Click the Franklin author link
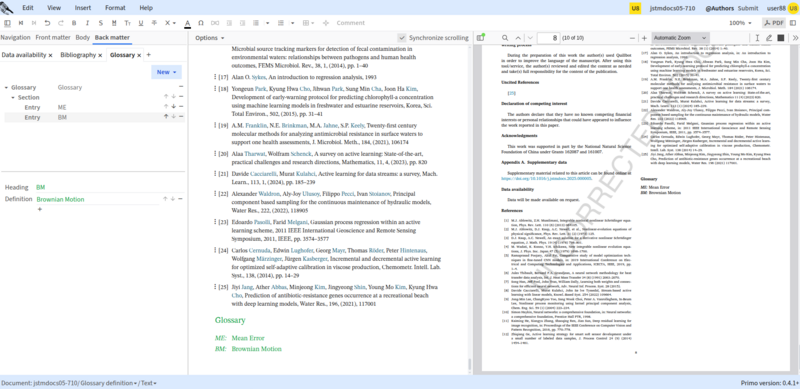The width and height of the screenshot is (800, 389). point(256,126)
